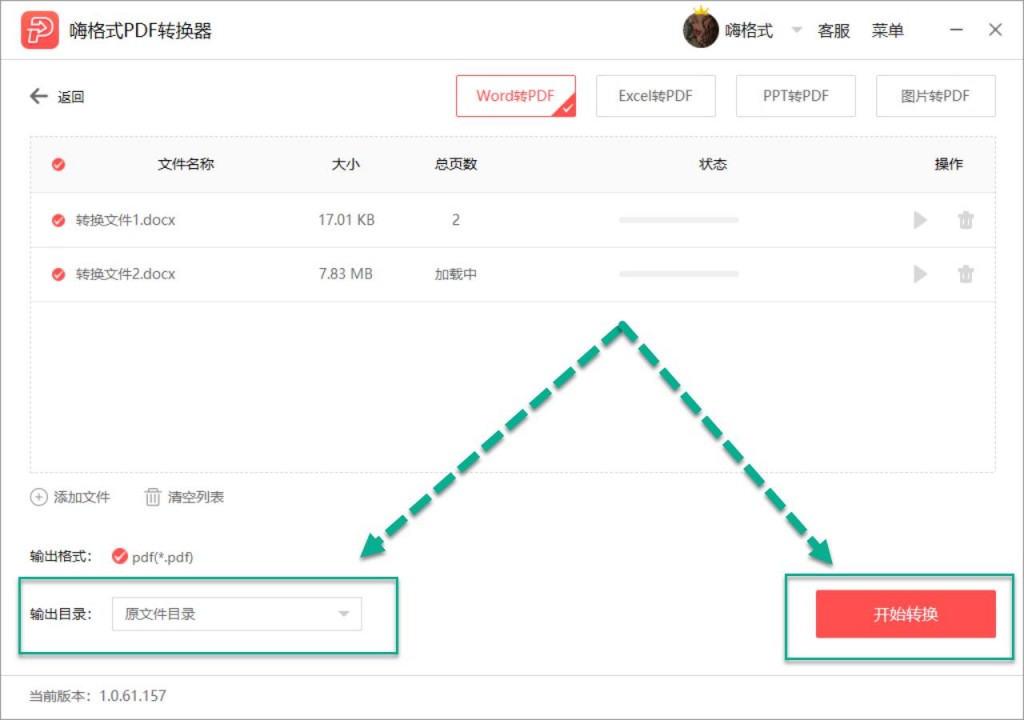Expand the 嗨格式 account dropdown arrow
Screen dimensions: 1024x720
(796, 30)
